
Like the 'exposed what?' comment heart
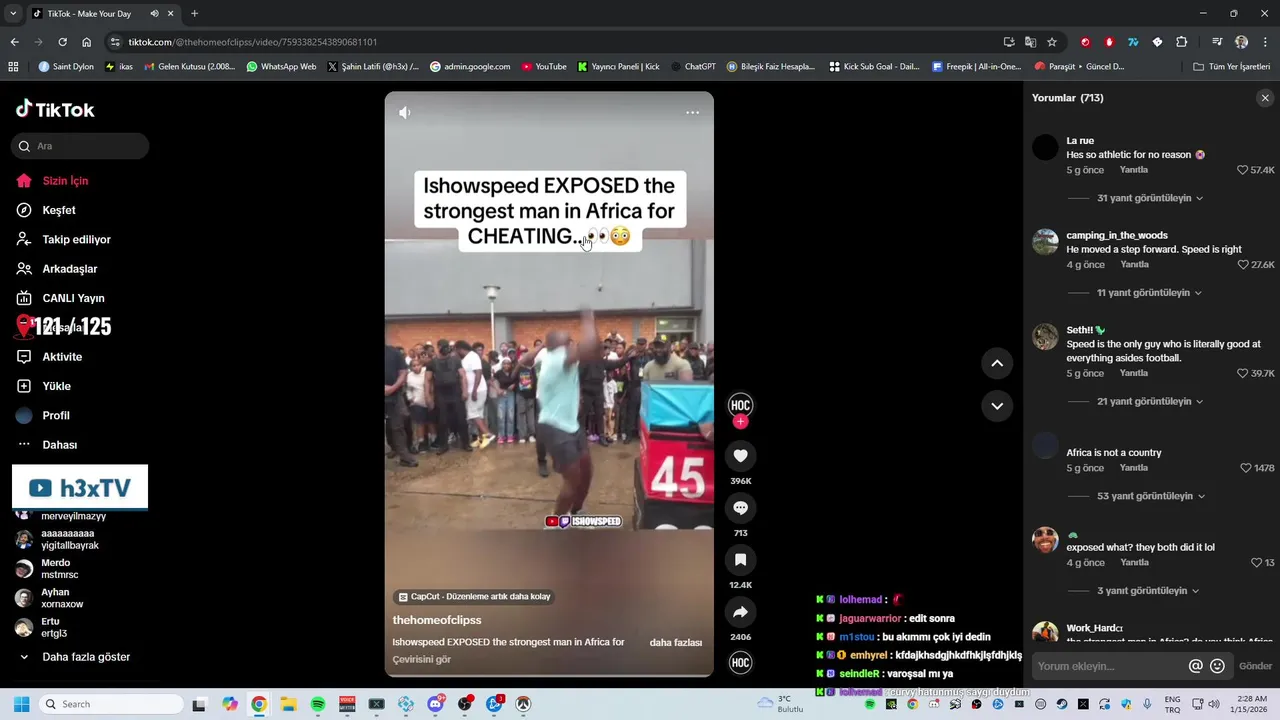pos(1256,563)
